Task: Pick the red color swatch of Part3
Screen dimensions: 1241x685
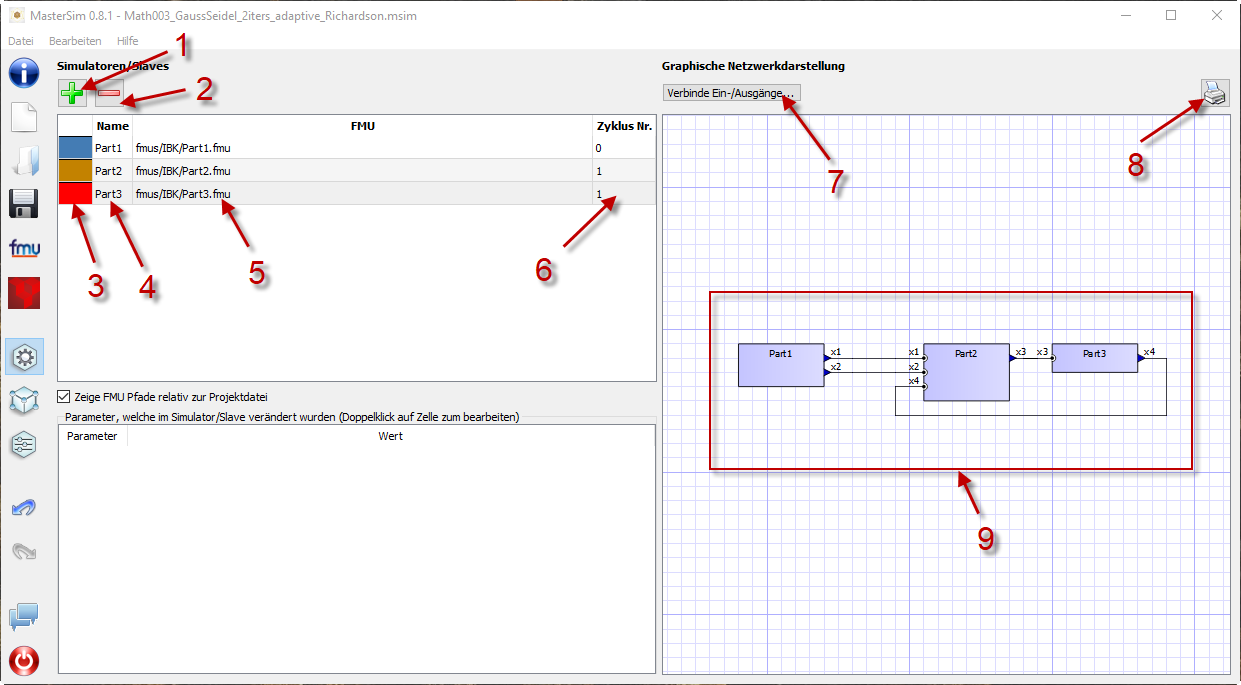Action: coord(76,194)
